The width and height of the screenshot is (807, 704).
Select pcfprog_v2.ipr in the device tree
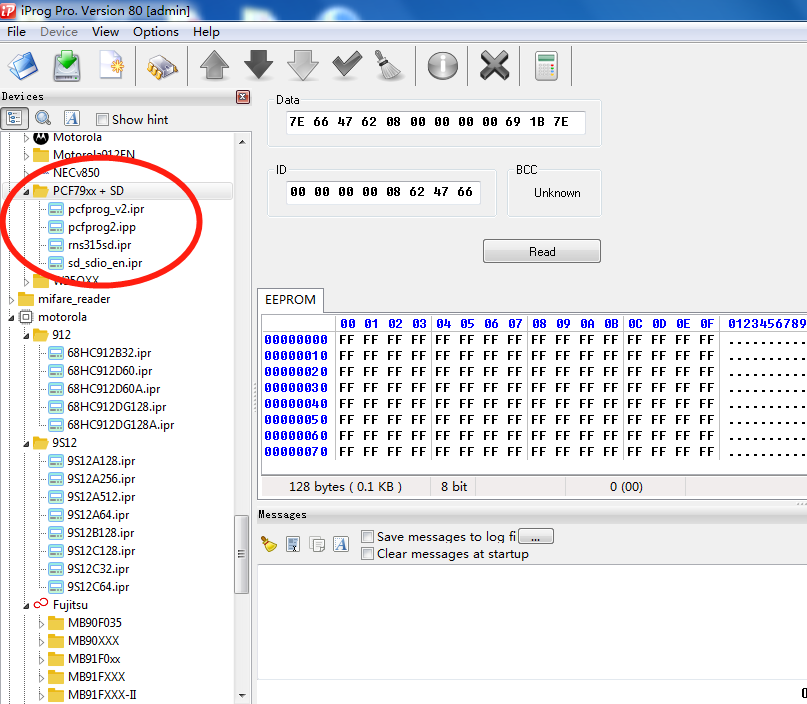point(106,209)
